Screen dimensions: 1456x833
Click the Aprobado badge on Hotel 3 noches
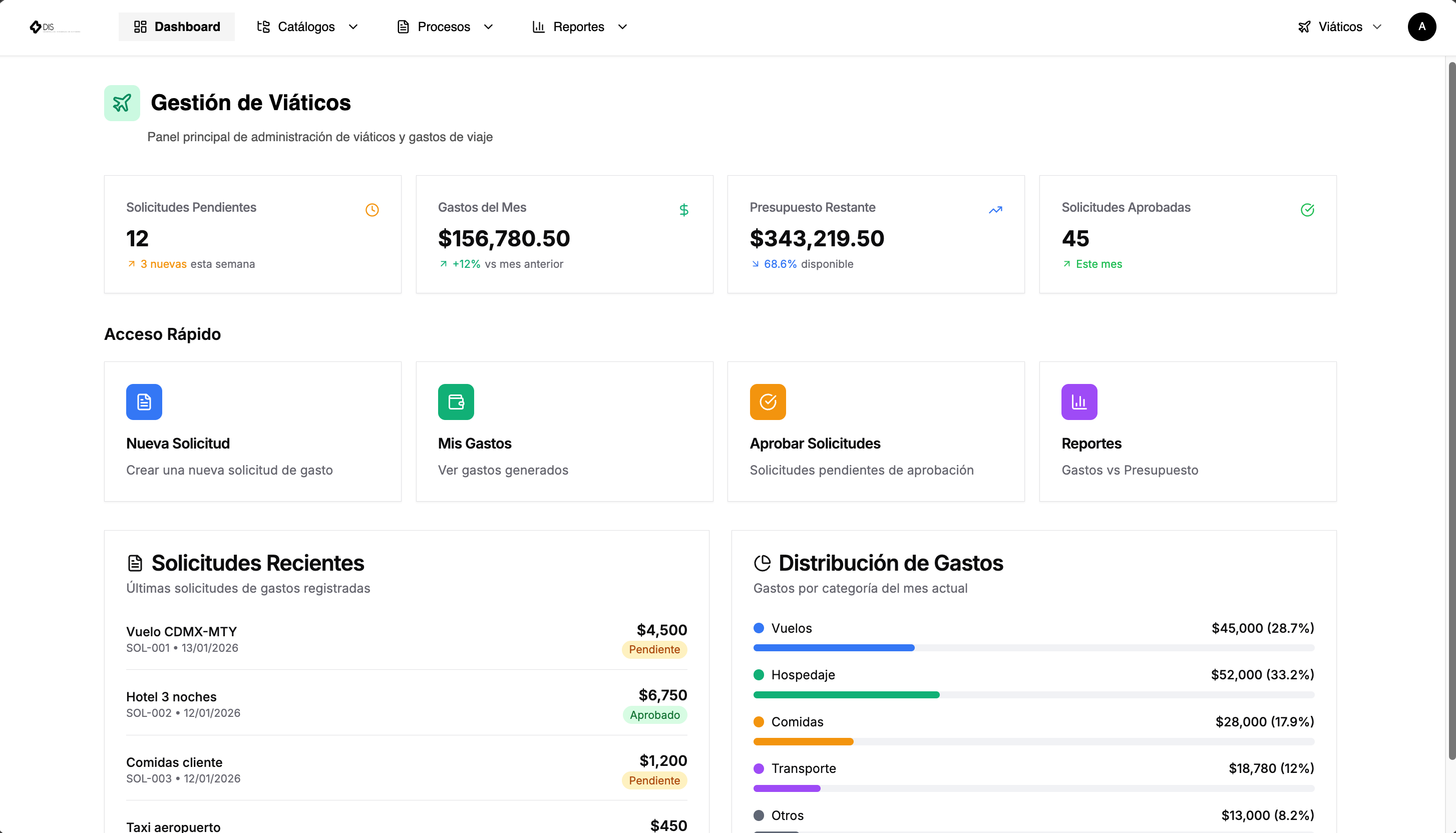[x=654, y=714]
